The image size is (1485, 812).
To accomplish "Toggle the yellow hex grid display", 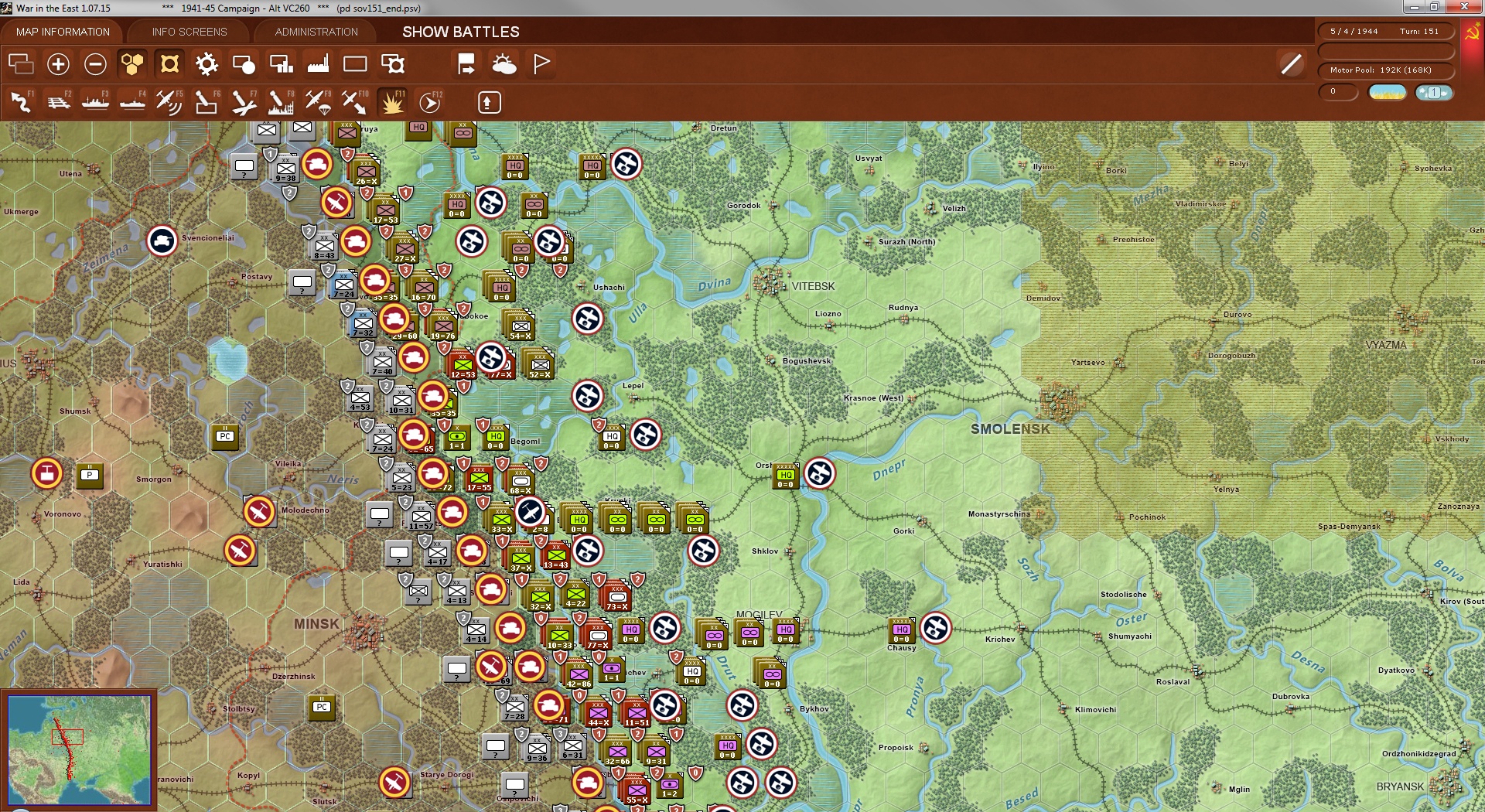I will click(x=132, y=64).
